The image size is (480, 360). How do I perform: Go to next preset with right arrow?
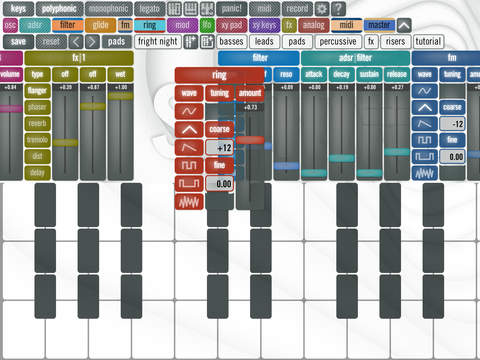pyautogui.click(x=92, y=42)
